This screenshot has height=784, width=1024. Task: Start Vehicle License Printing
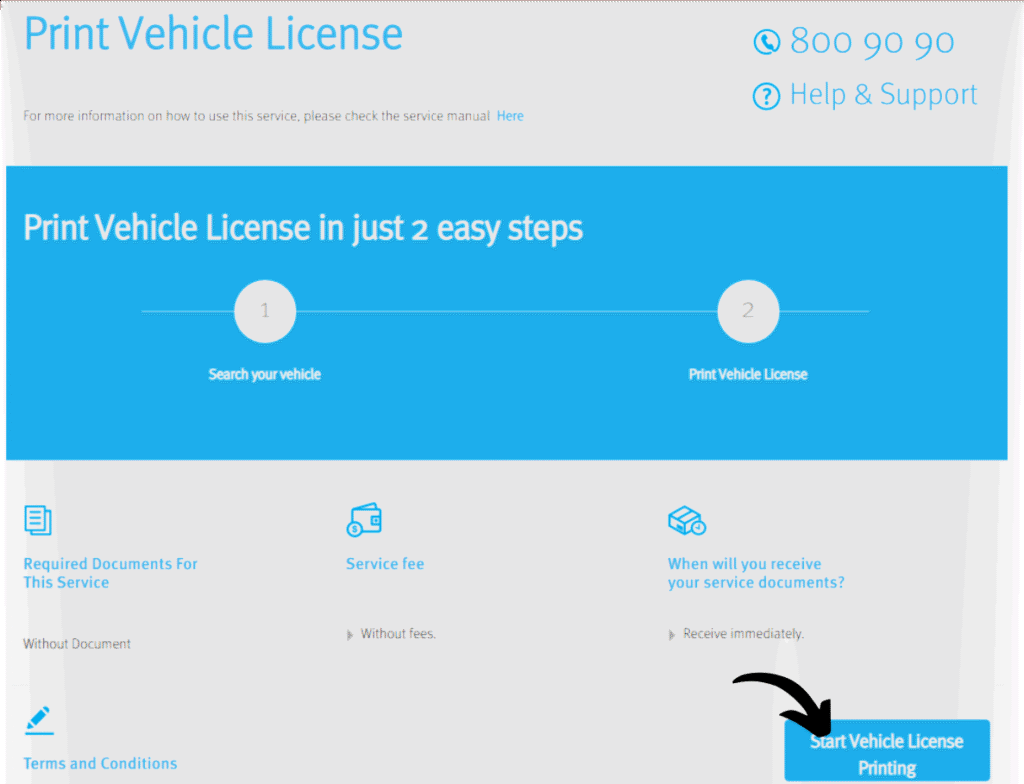pos(887,751)
